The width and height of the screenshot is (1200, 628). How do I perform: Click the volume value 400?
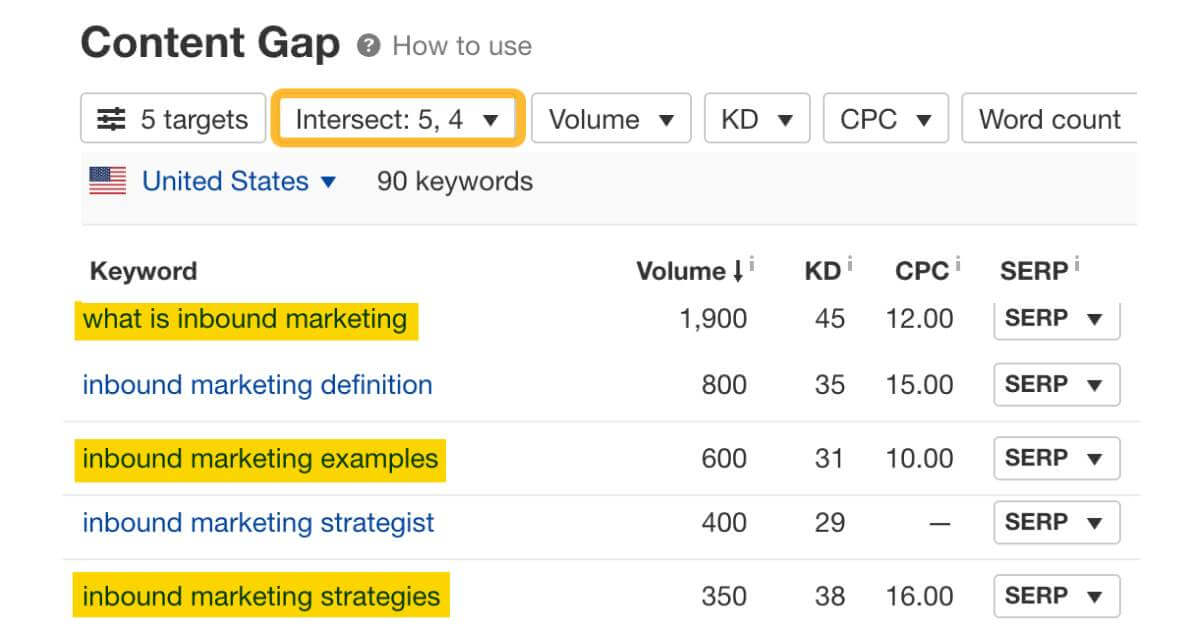point(724,523)
